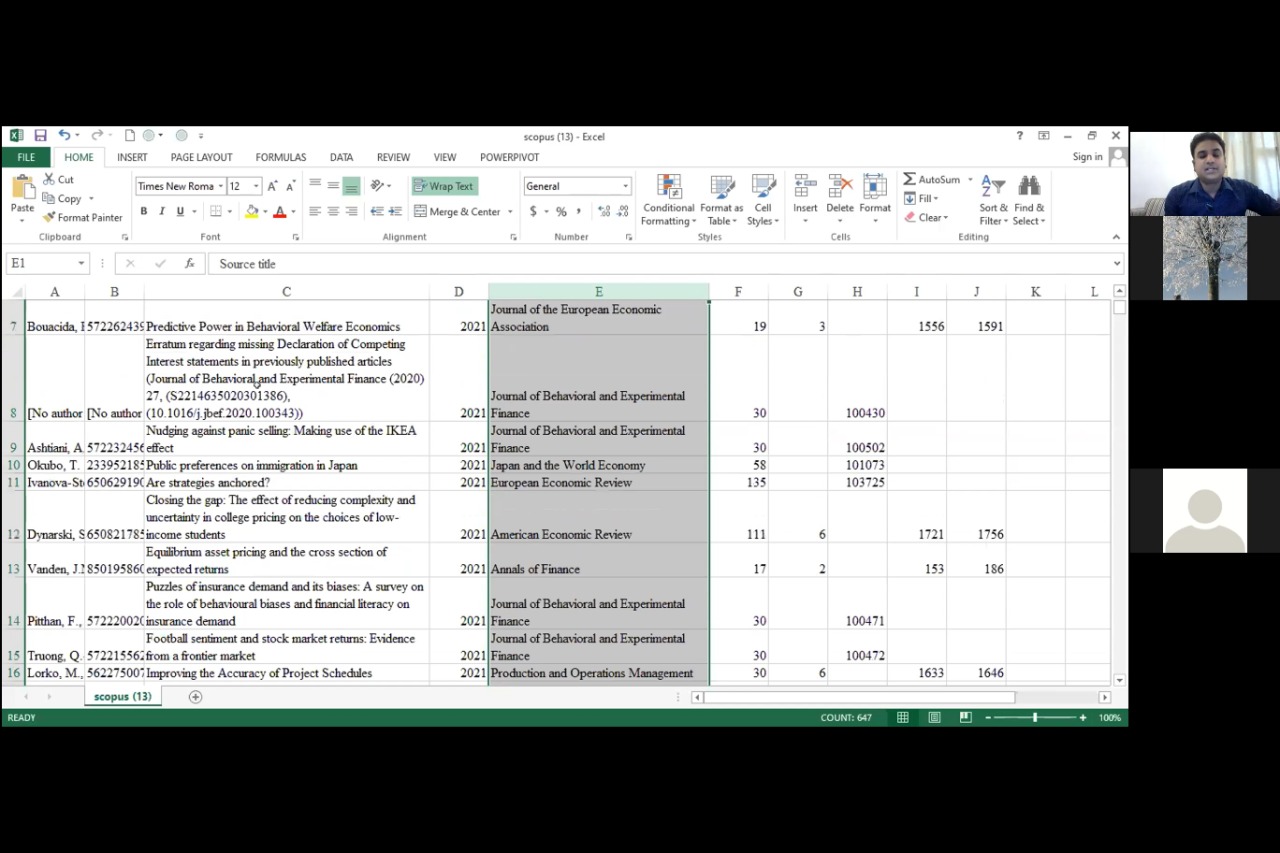This screenshot has height=853, width=1280.
Task: Open Conditional Formatting menu
Action: tap(668, 200)
